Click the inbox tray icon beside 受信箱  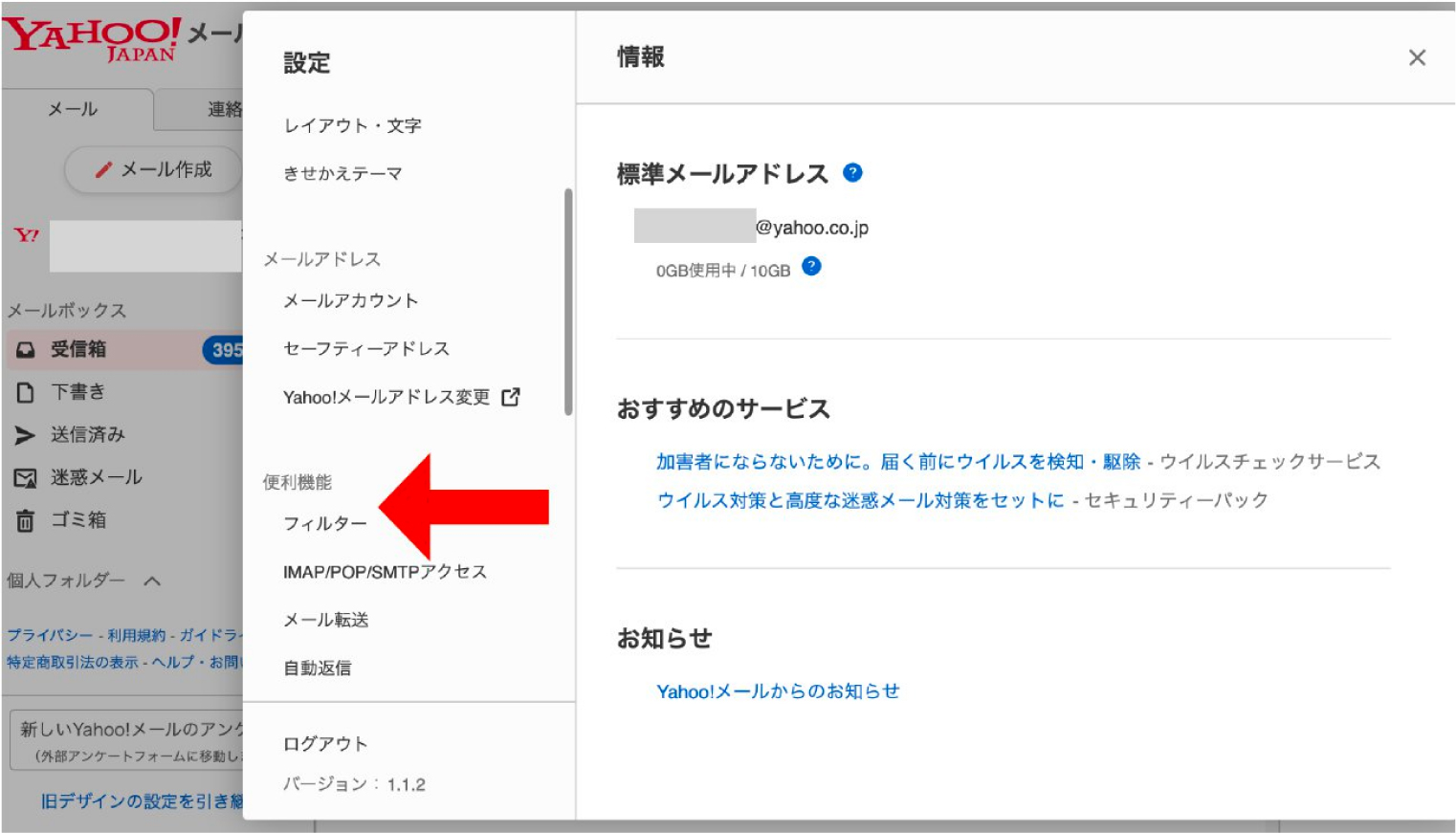tap(25, 350)
